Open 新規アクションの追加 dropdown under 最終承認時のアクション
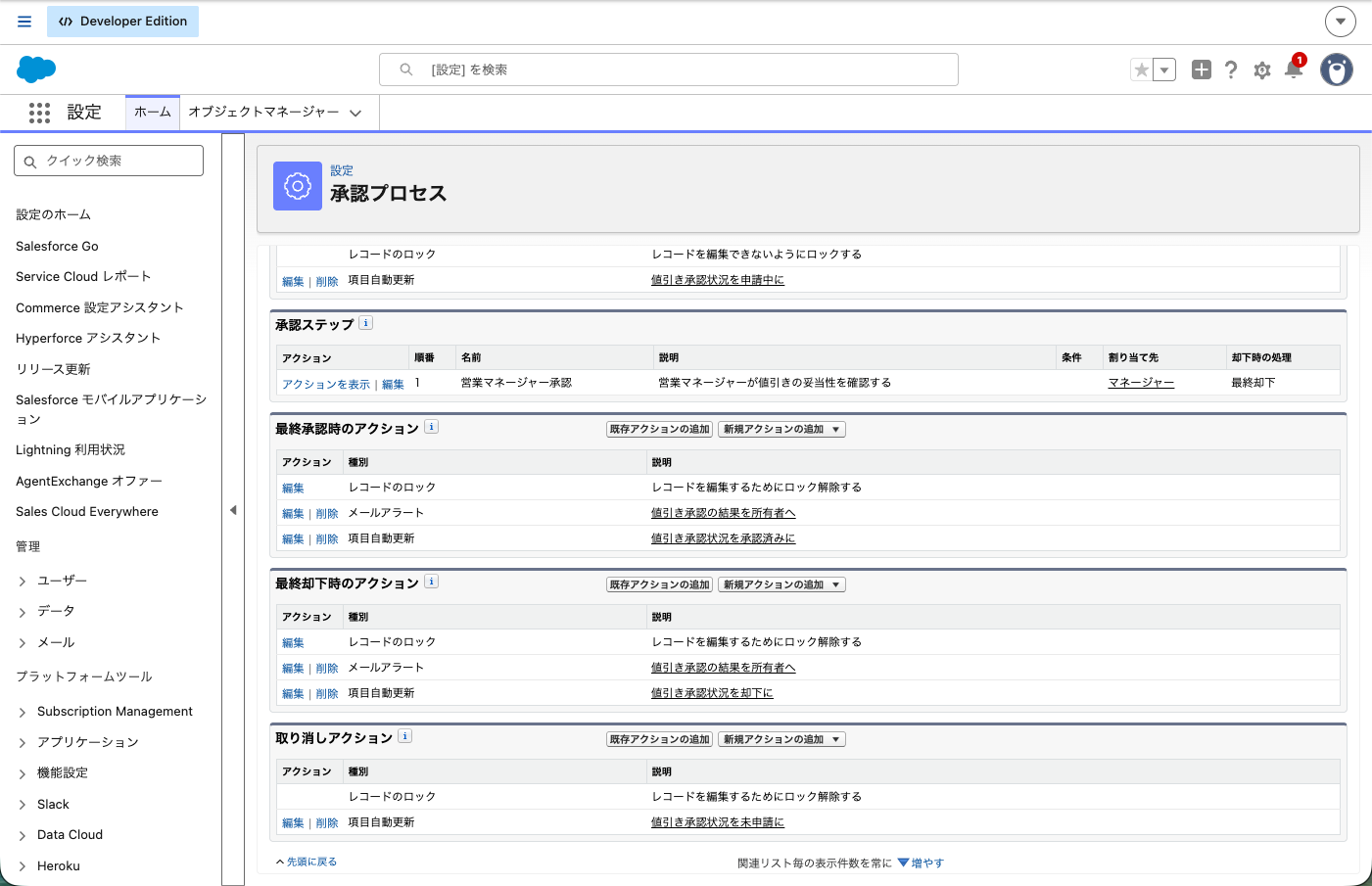The image size is (1372, 886). 781,430
